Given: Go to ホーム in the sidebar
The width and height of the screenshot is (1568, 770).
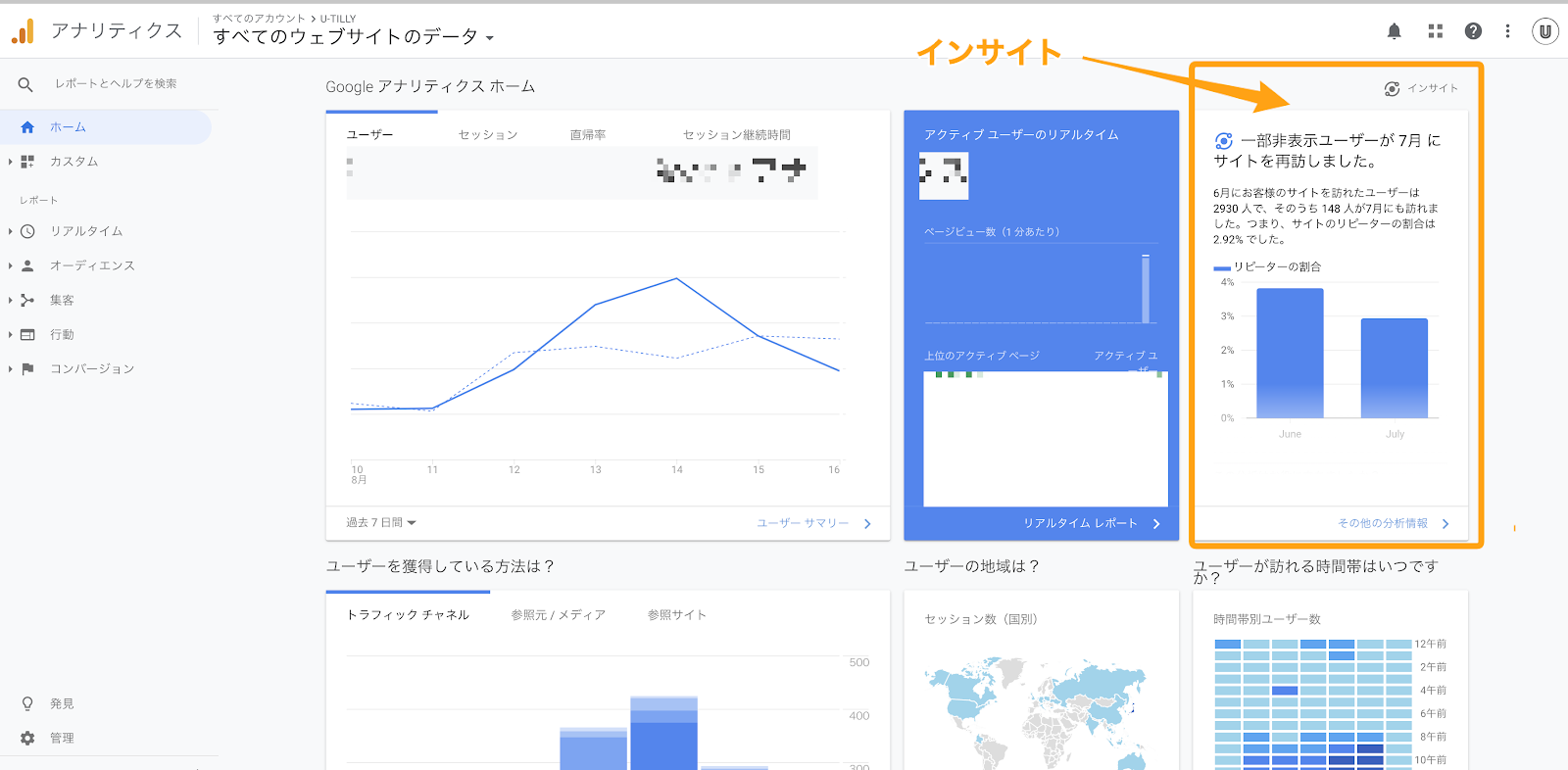Looking at the screenshot, I should pos(106,127).
